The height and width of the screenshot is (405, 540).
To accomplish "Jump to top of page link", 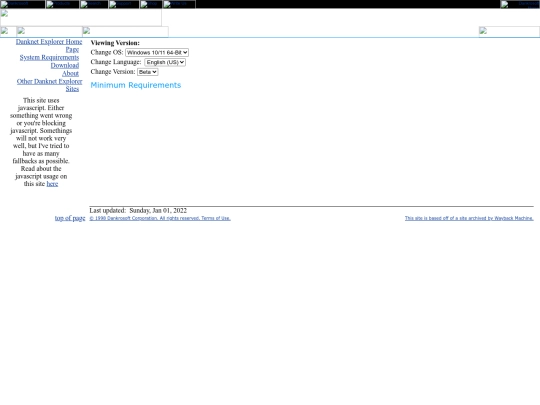I will tap(70, 218).
